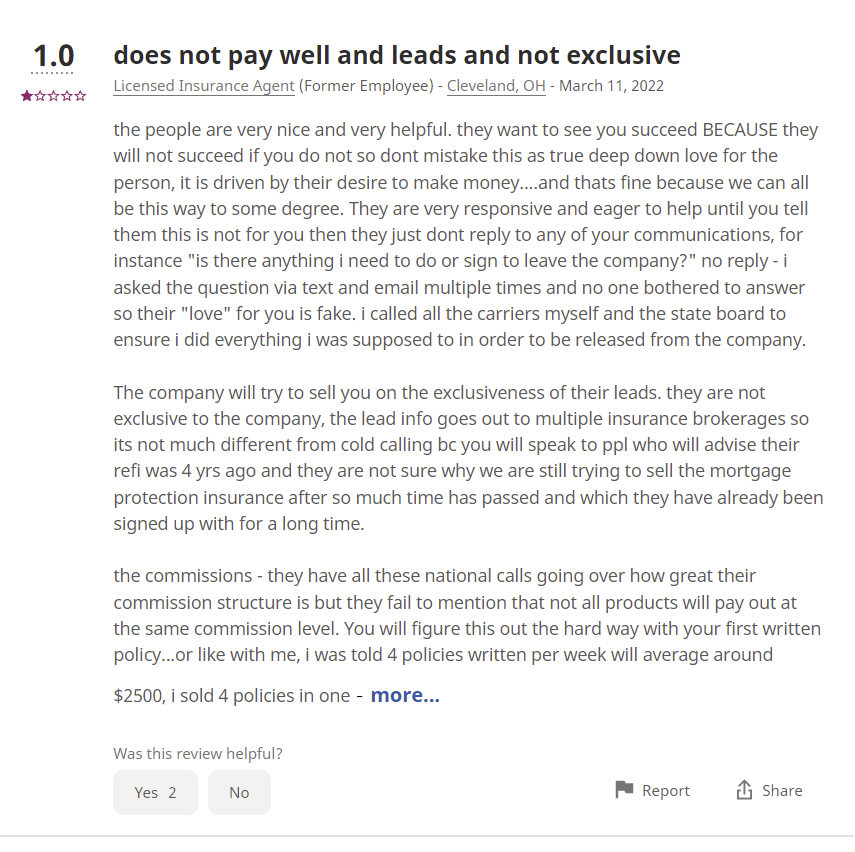Viewport: 855px width, 852px height.
Task: Click the March 11, 2022 review date
Action: tap(611, 86)
